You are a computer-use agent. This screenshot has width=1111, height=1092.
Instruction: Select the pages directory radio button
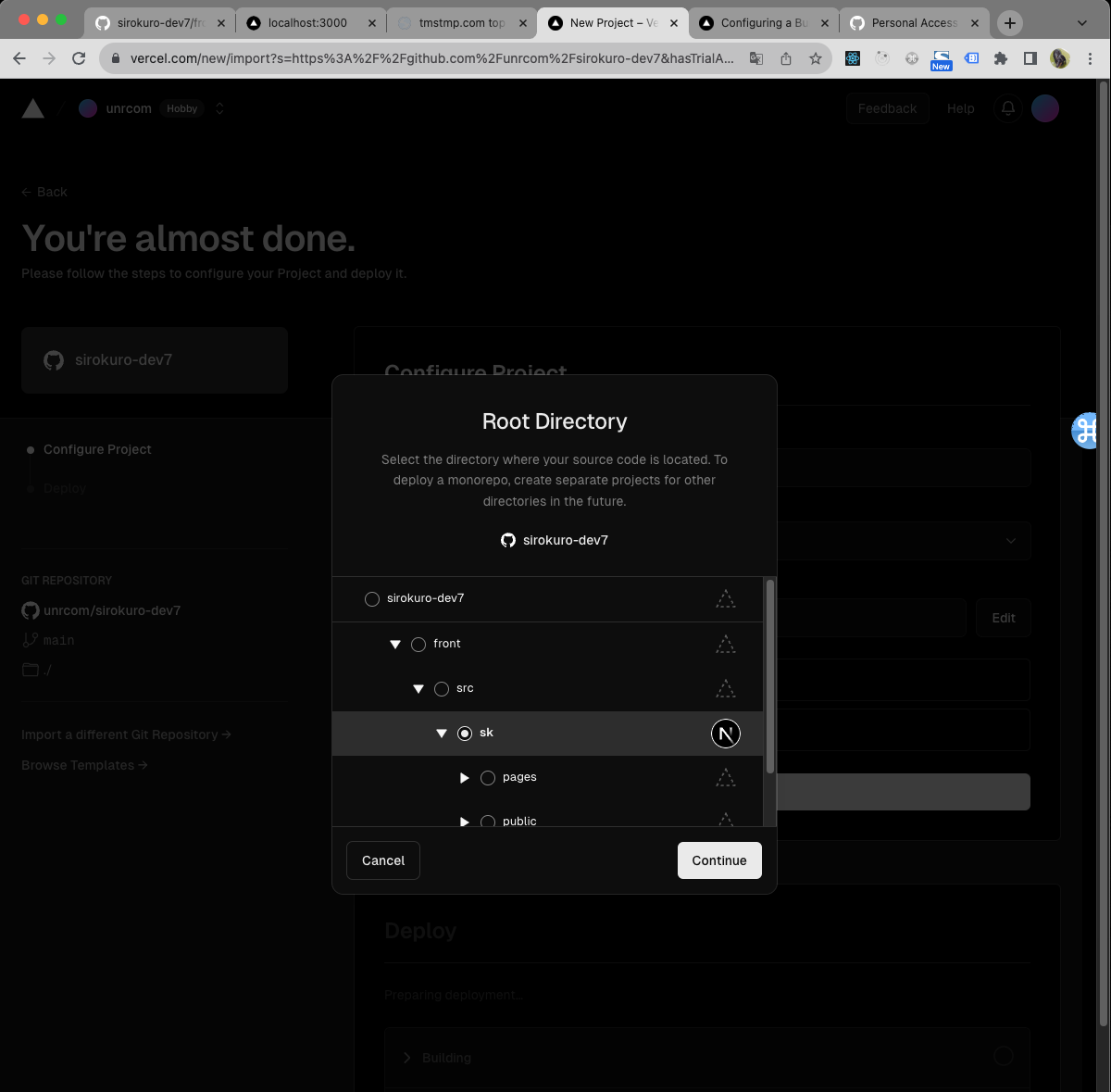[488, 778]
